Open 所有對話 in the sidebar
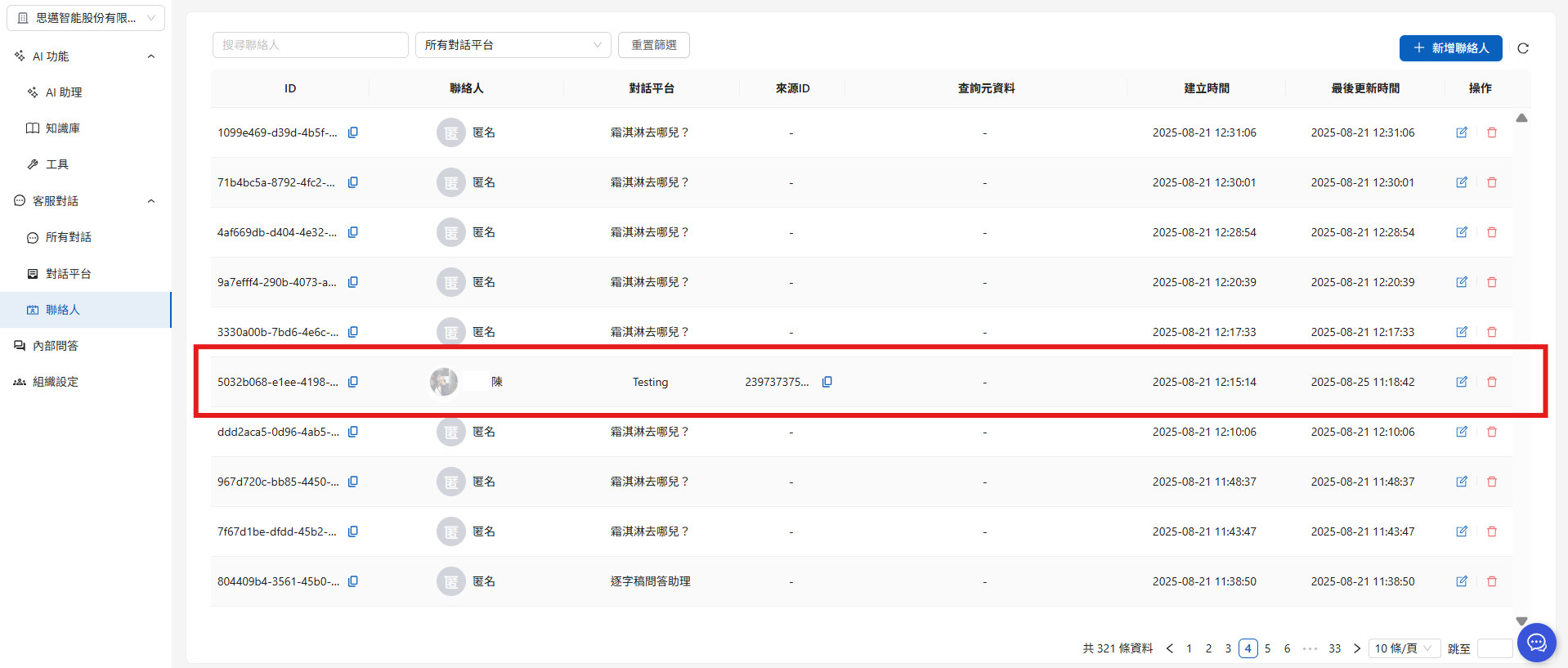The image size is (1568, 668). tap(69, 237)
